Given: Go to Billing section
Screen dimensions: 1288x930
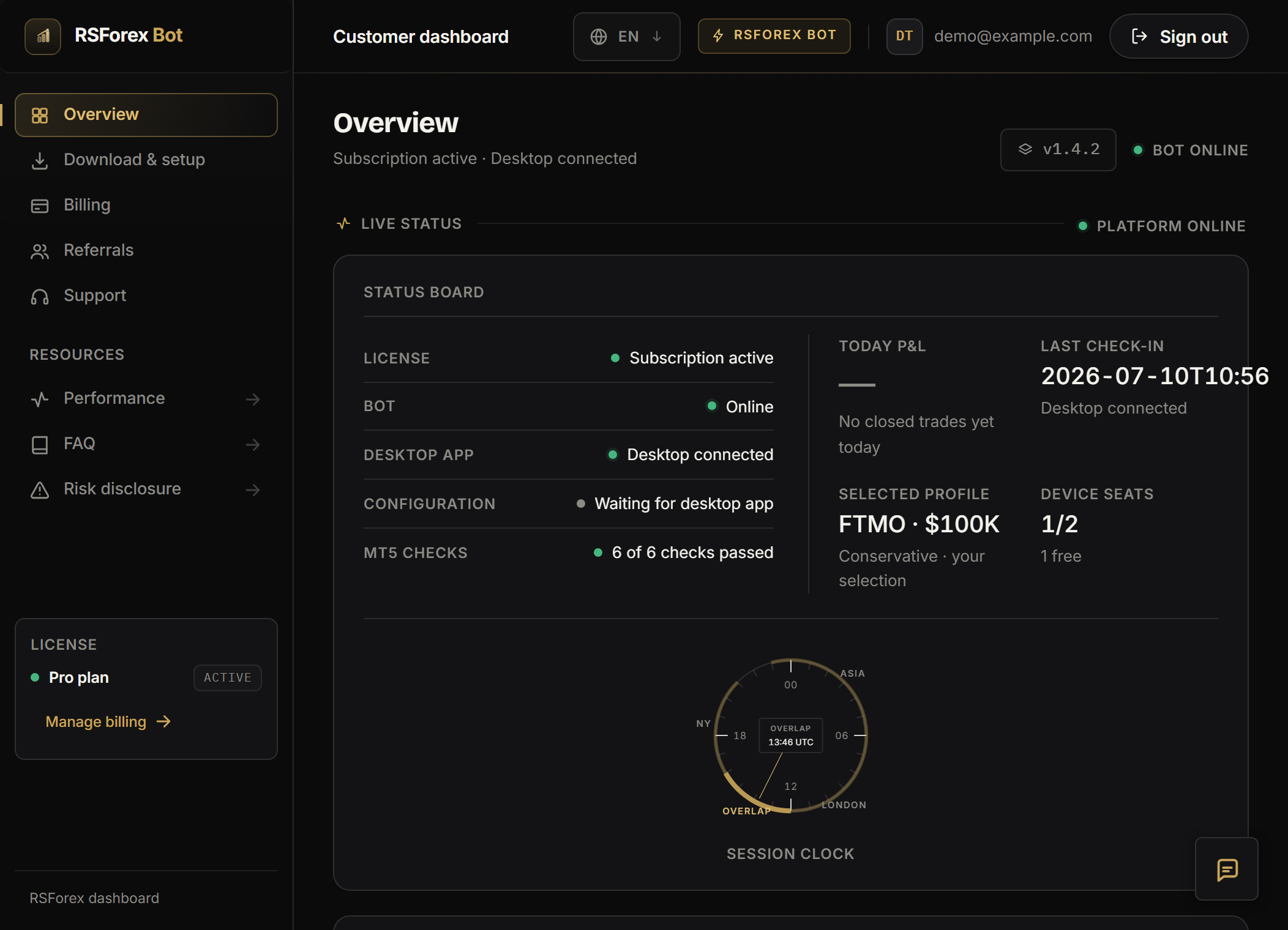Looking at the screenshot, I should coord(146,205).
